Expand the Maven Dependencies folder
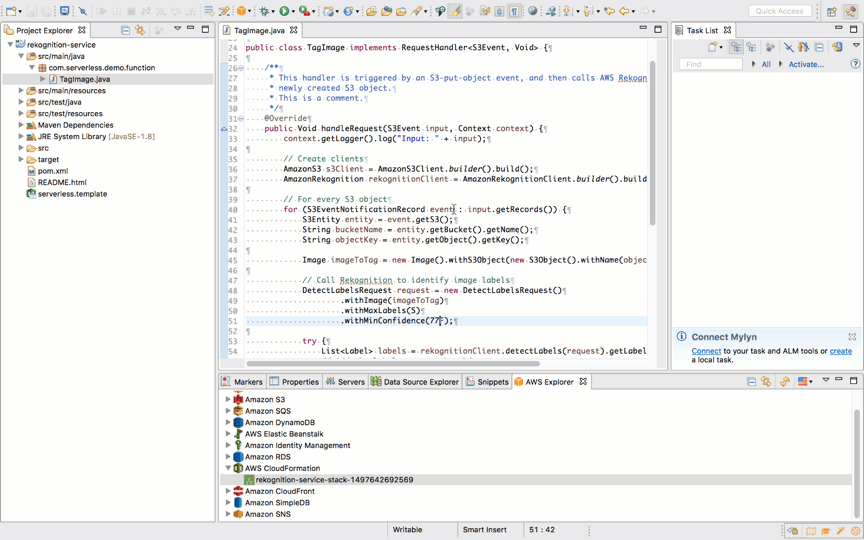864x540 pixels. click(21, 125)
